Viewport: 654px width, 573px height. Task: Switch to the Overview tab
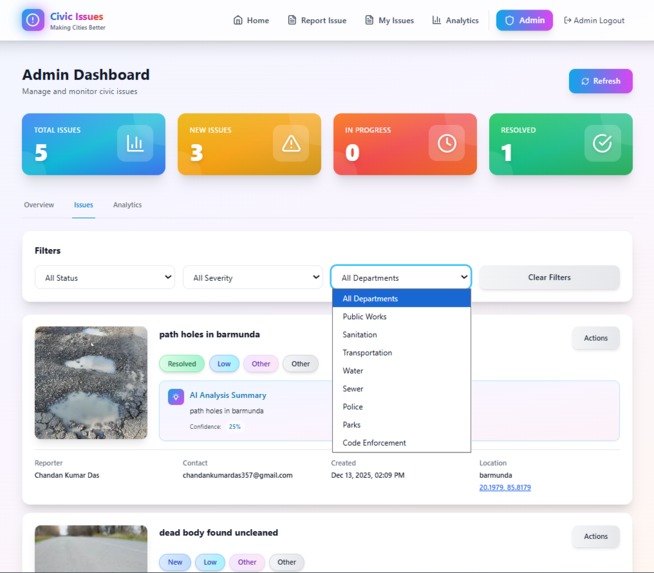pos(39,205)
